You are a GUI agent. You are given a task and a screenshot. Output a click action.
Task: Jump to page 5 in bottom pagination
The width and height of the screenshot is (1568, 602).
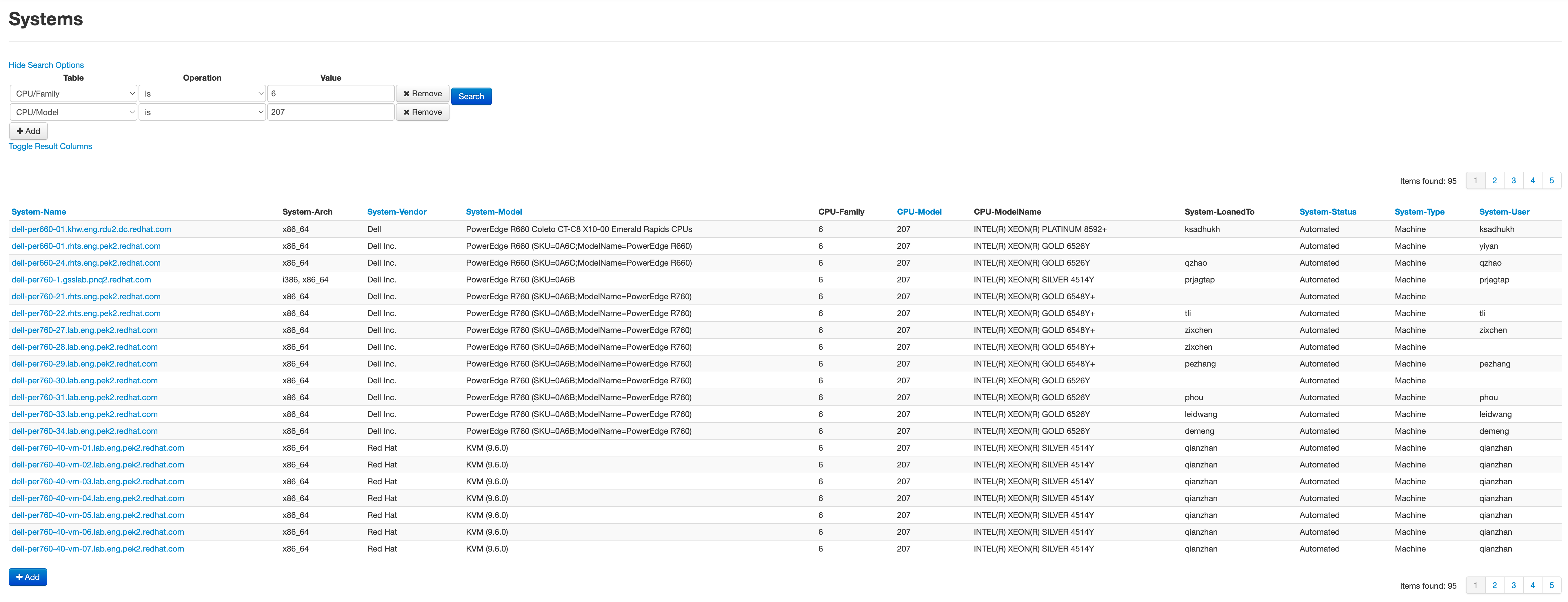point(1551,585)
